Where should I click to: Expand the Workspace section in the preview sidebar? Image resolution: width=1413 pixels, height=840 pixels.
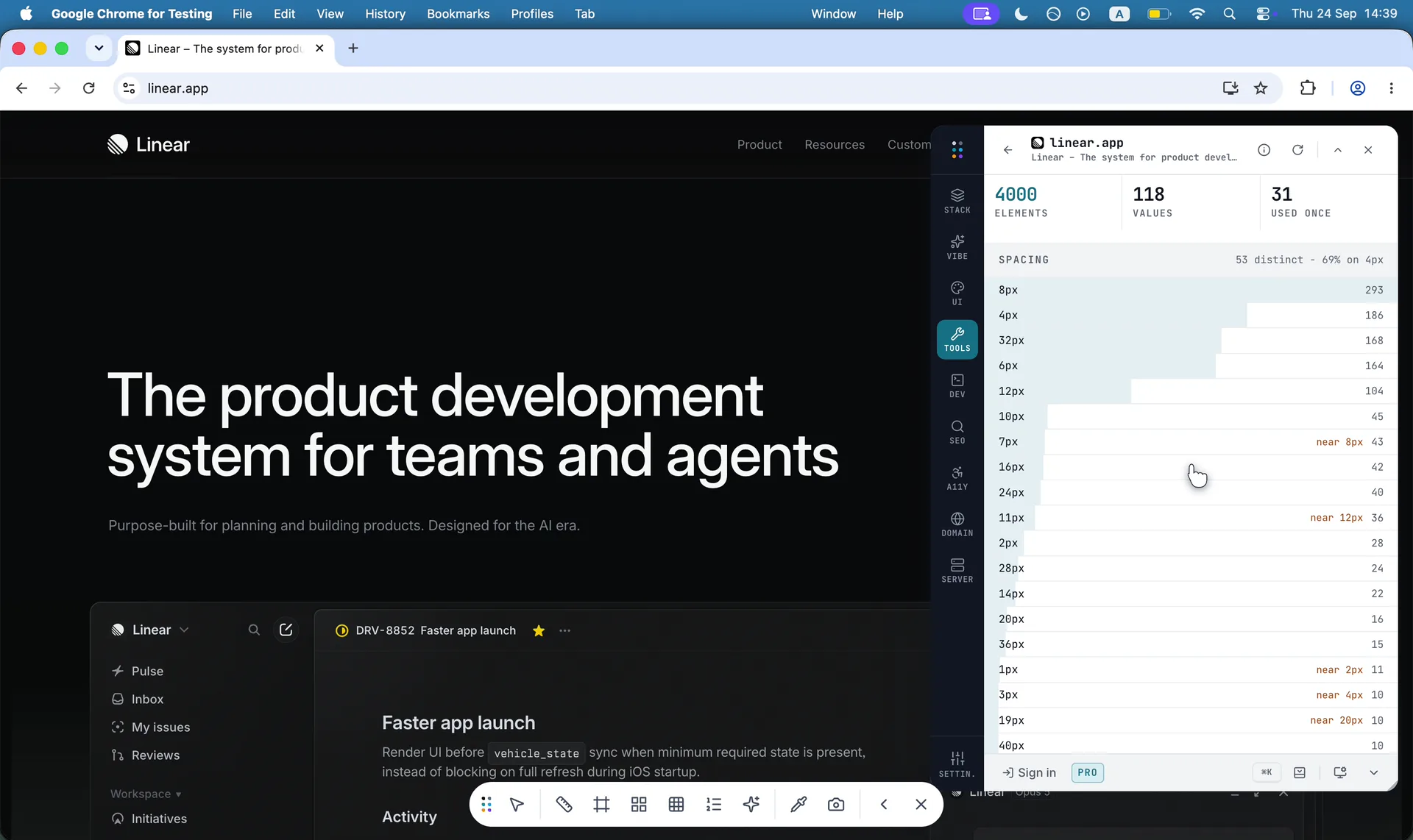pyautogui.click(x=146, y=794)
